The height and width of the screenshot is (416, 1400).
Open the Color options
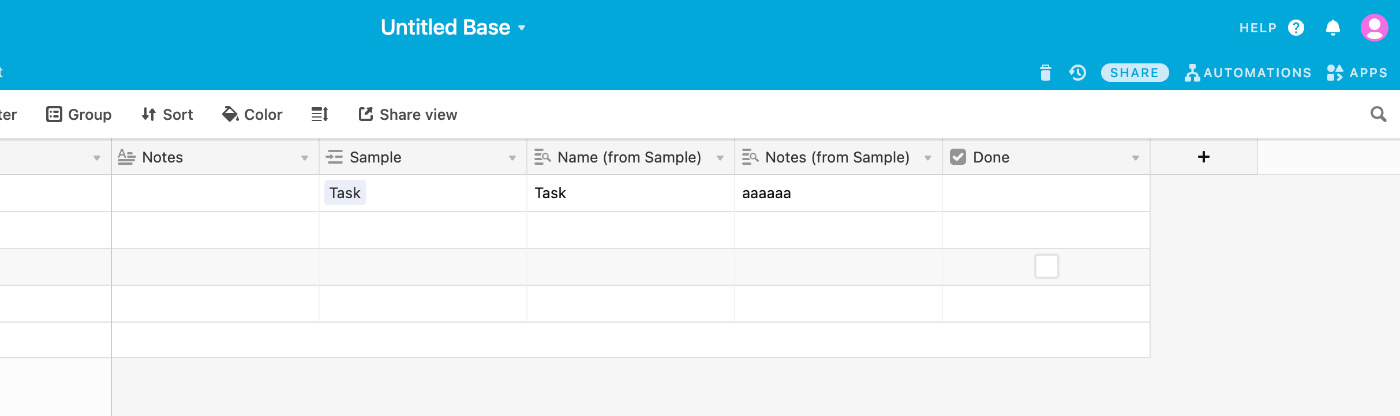click(x=252, y=115)
